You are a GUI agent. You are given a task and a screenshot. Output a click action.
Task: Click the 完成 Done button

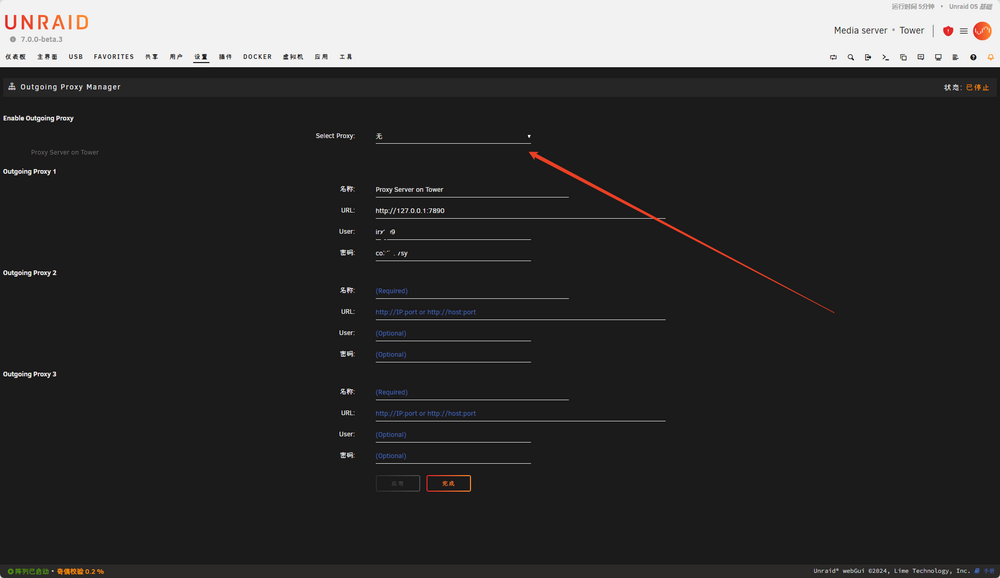(448, 484)
